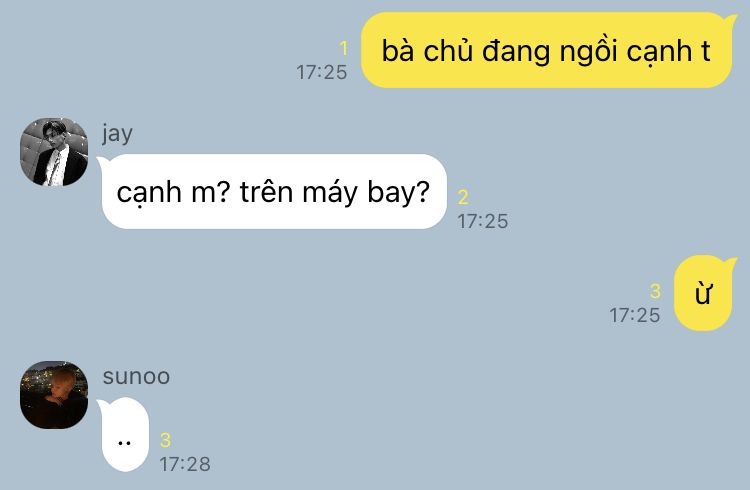Image resolution: width=750 pixels, height=490 pixels.
Task: Click unread count 3 beside the "ừ" message
Action: (x=655, y=291)
